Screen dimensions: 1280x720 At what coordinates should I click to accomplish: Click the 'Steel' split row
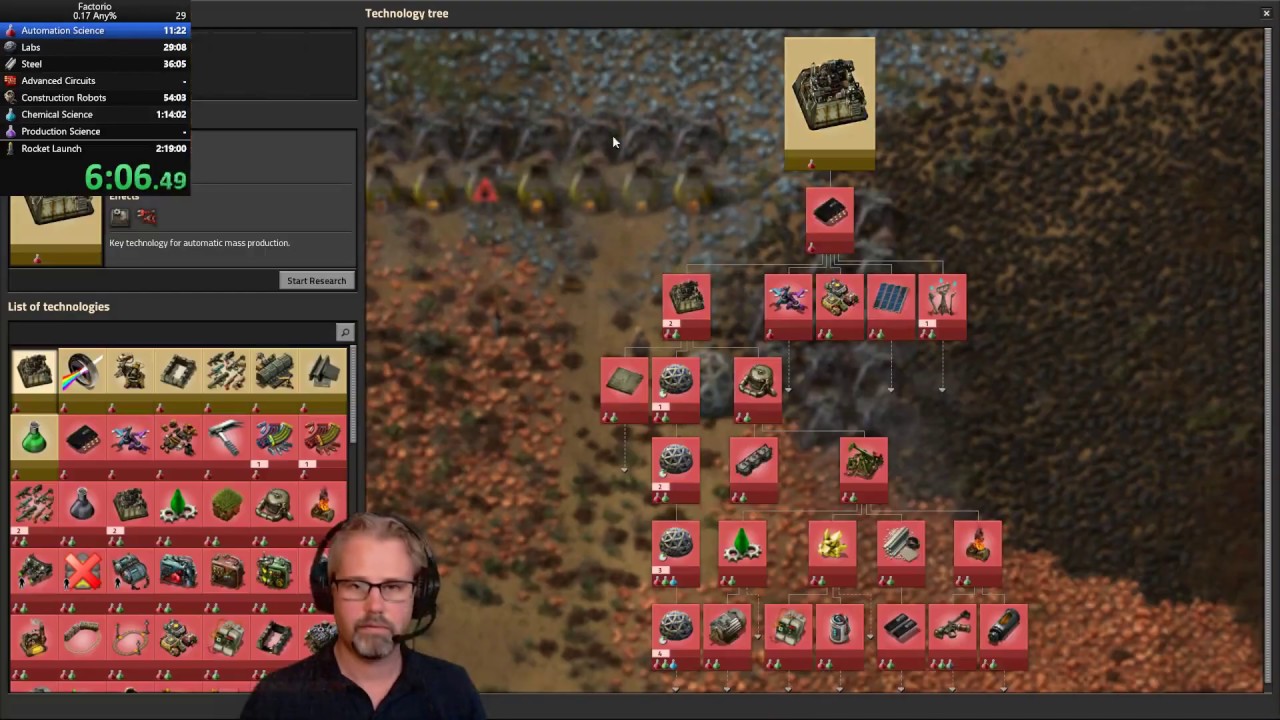pos(94,64)
